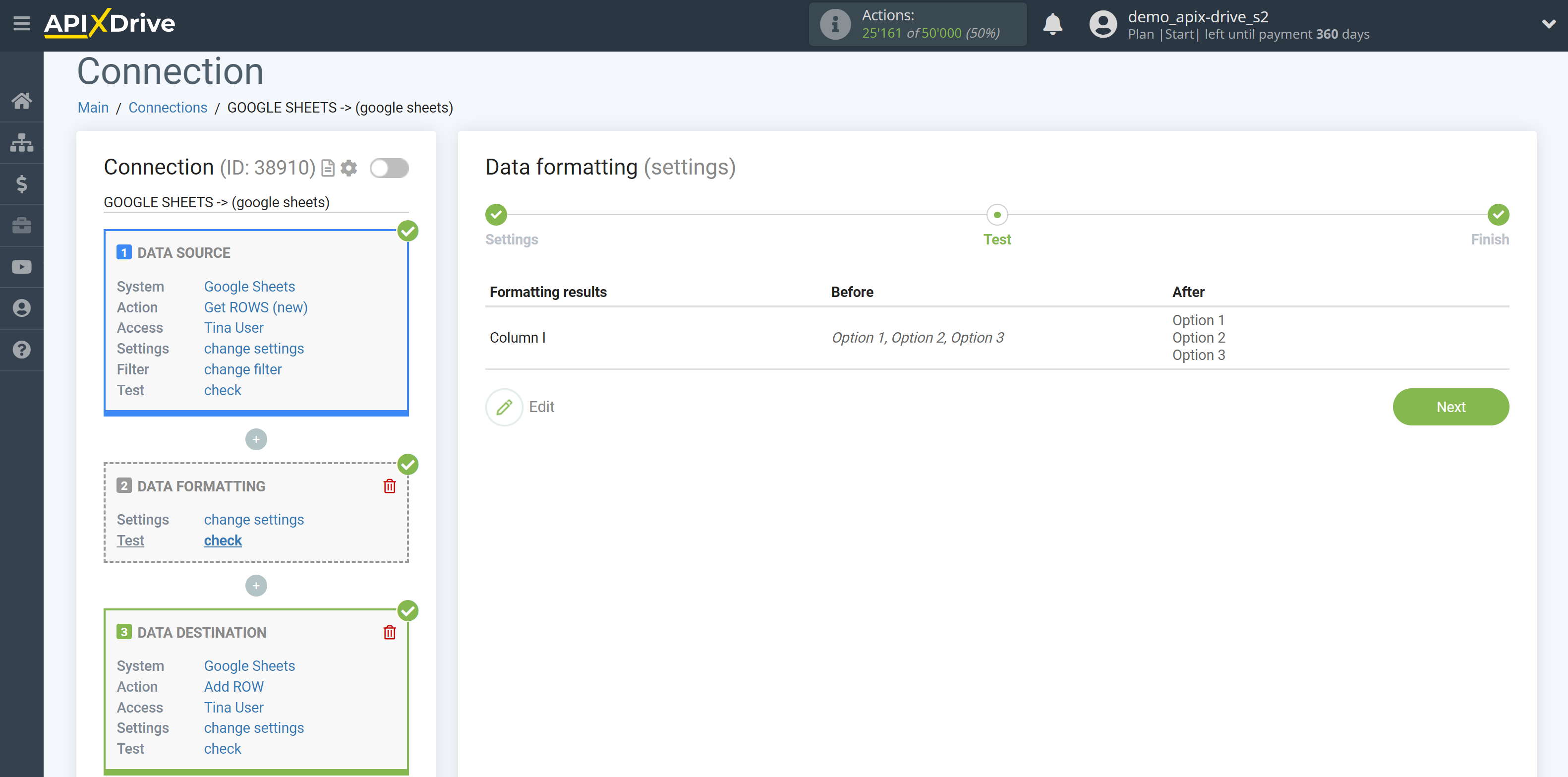The height and width of the screenshot is (777, 1568).
Task: Click change settings in Data Formatting
Action: pyautogui.click(x=254, y=520)
